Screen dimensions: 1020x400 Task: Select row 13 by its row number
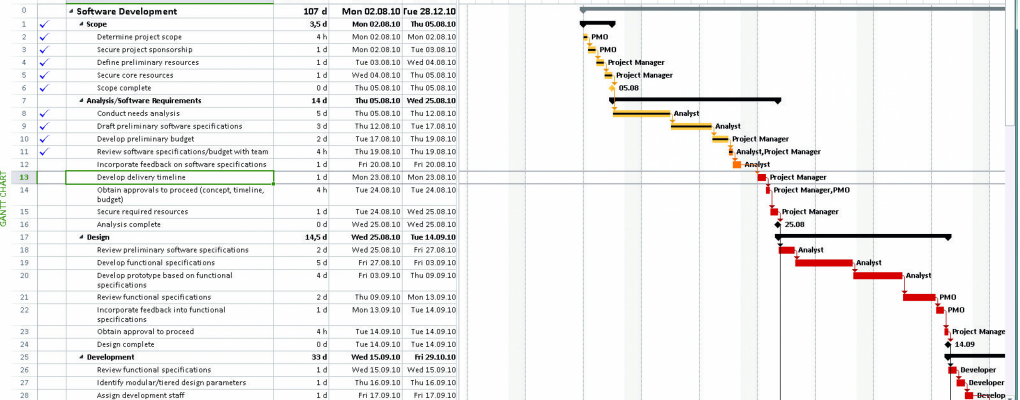pyautogui.click(x=23, y=177)
